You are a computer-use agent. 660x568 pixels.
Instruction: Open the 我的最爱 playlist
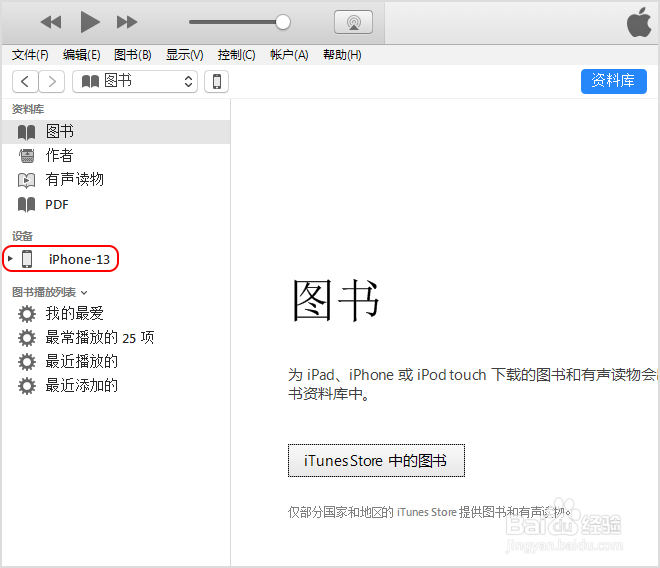coord(116,313)
